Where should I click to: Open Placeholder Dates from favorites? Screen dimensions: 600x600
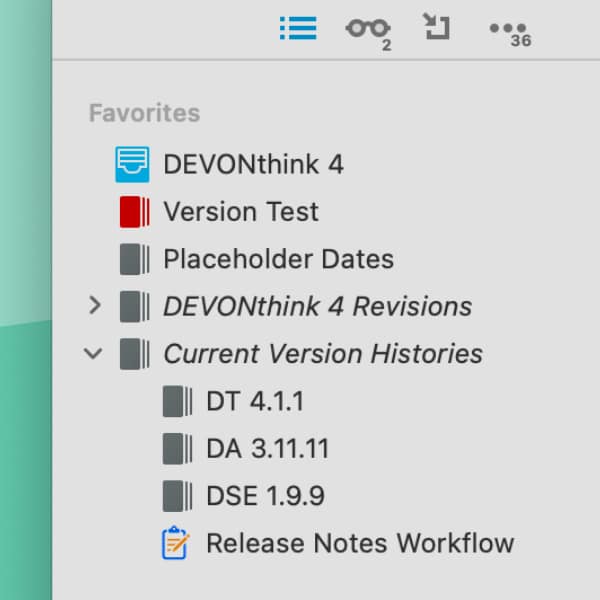pyautogui.click(x=278, y=259)
